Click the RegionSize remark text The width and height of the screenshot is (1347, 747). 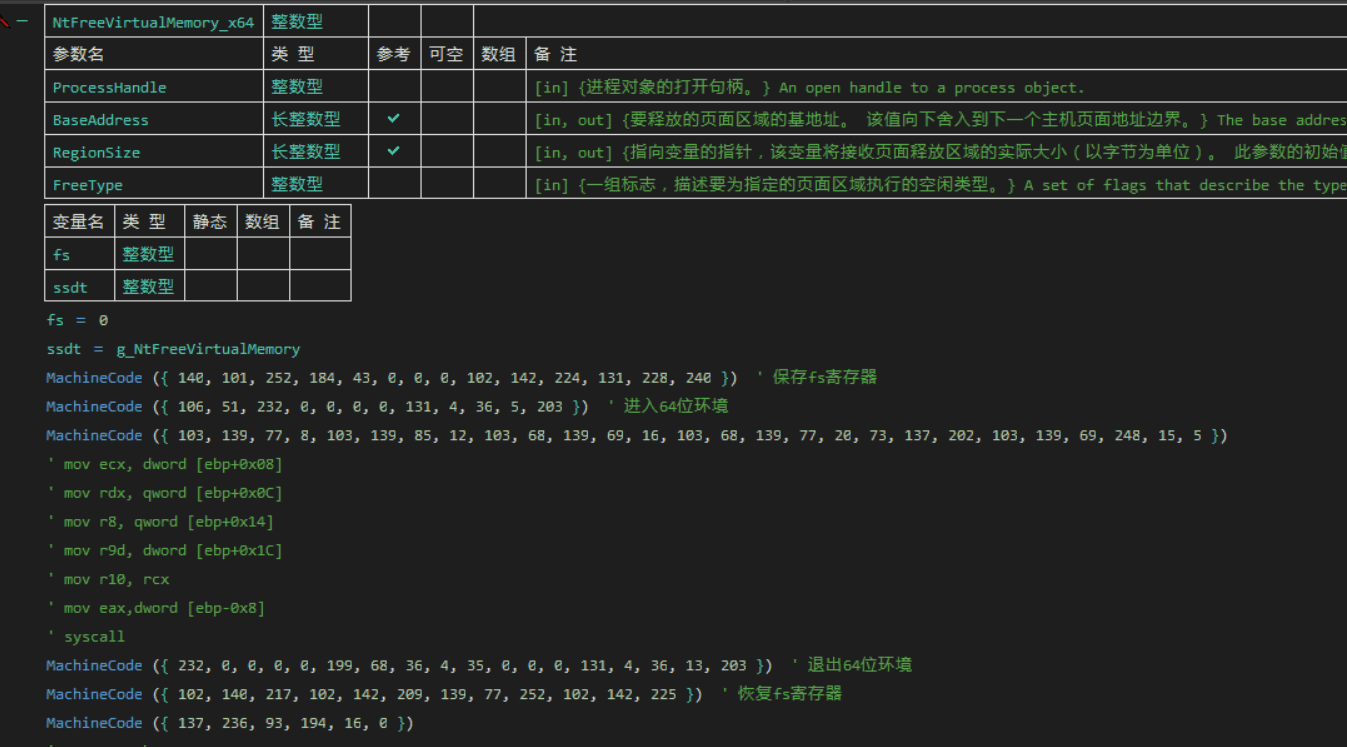940,152
